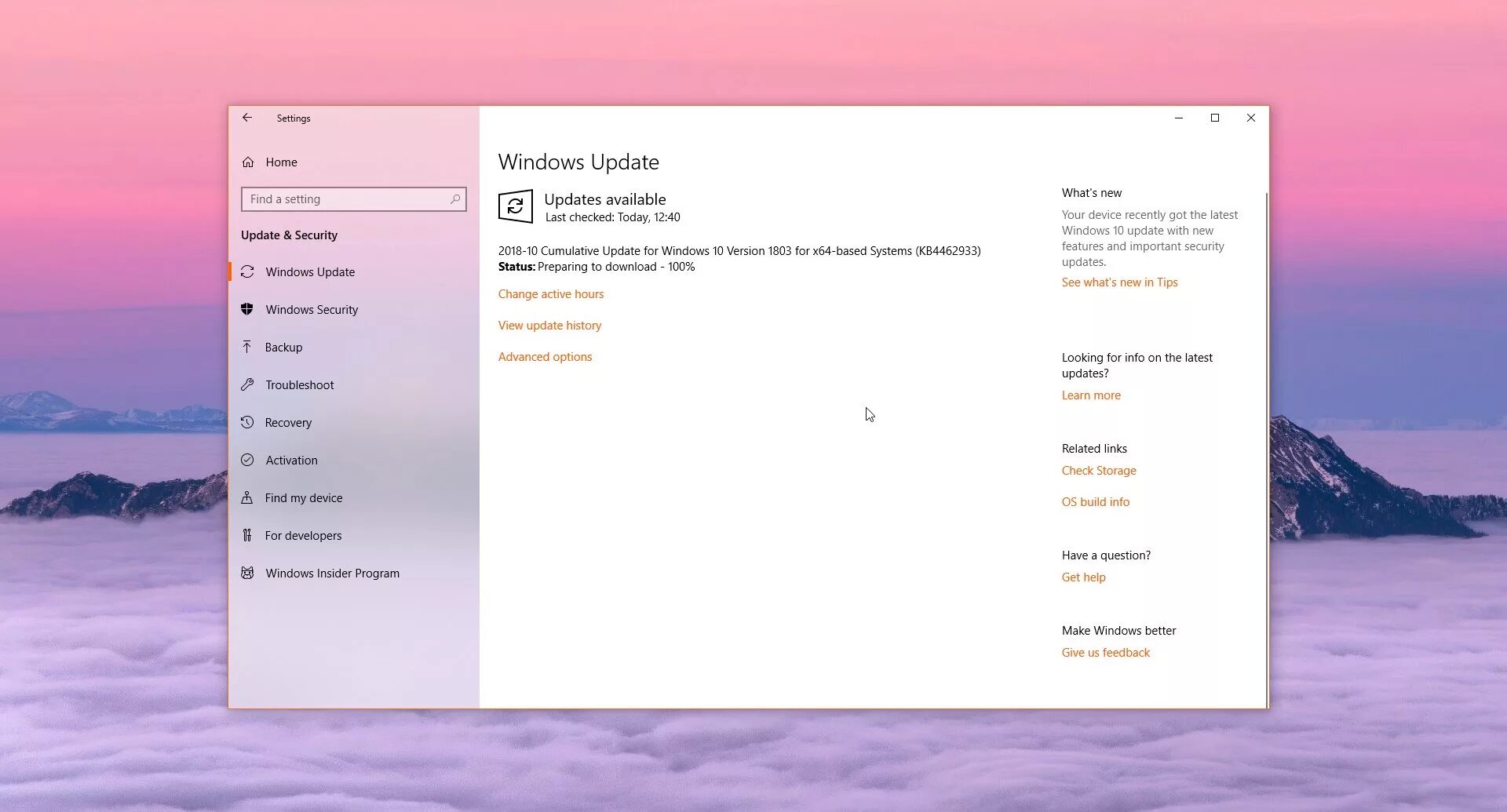
Task: Open Windows Insider Program settings
Action: pos(332,573)
